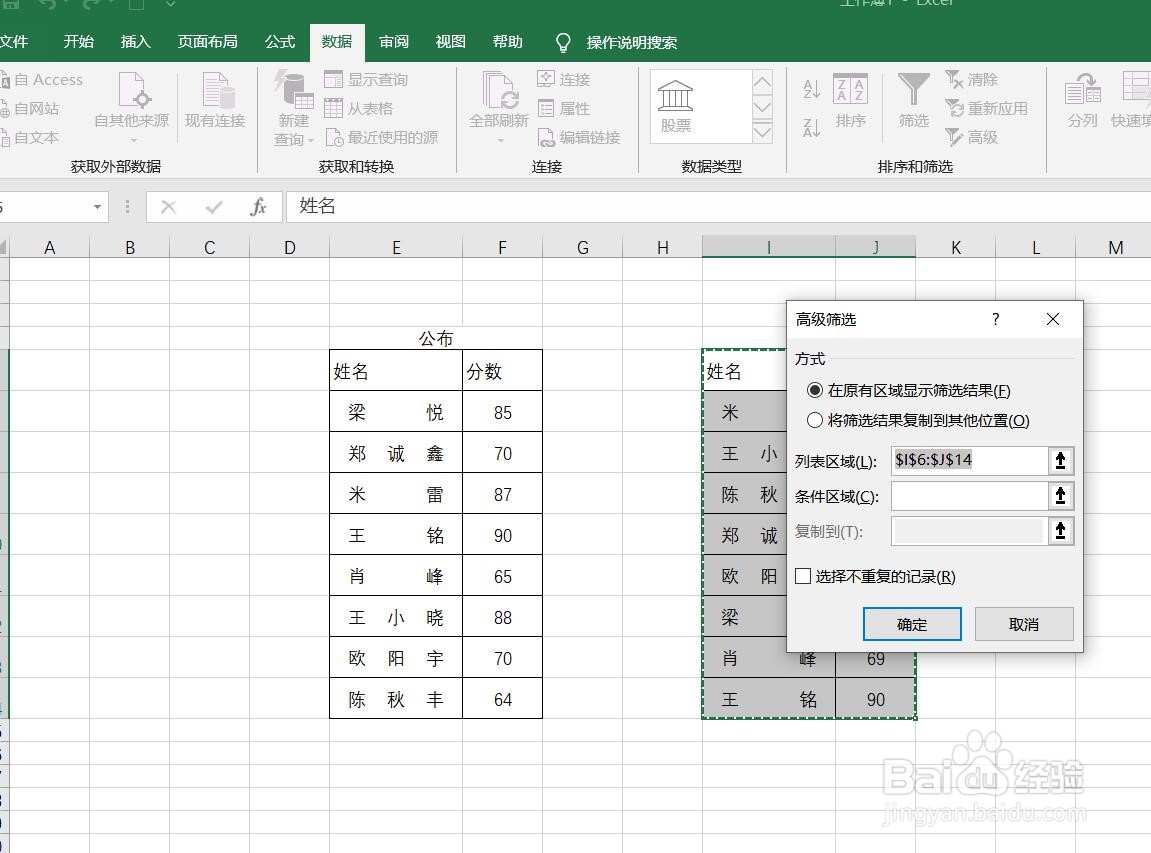Expand data types gallery more arrow
This screenshot has height=853, width=1151.
pos(763,133)
